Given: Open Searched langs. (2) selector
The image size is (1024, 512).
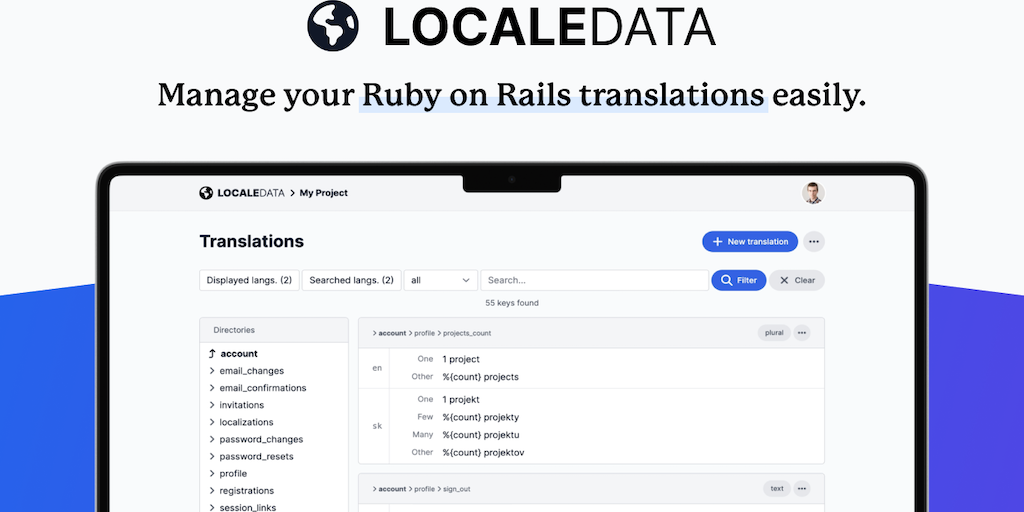Looking at the screenshot, I should click(x=351, y=280).
